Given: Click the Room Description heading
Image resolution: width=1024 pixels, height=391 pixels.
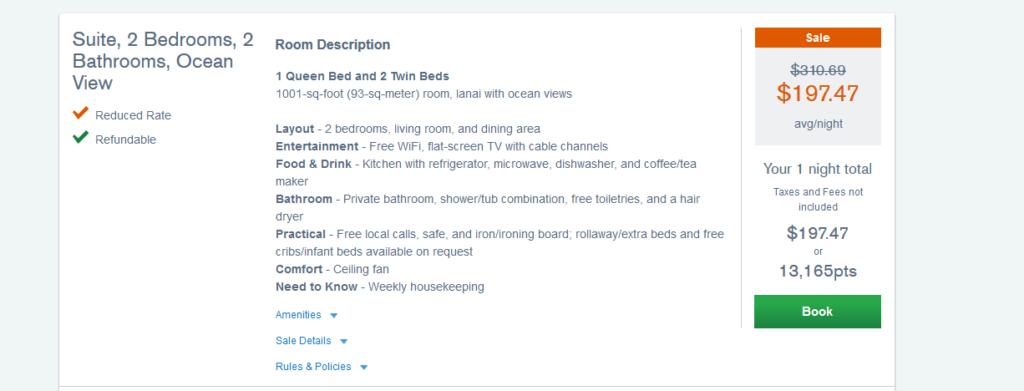Looking at the screenshot, I should click(332, 44).
